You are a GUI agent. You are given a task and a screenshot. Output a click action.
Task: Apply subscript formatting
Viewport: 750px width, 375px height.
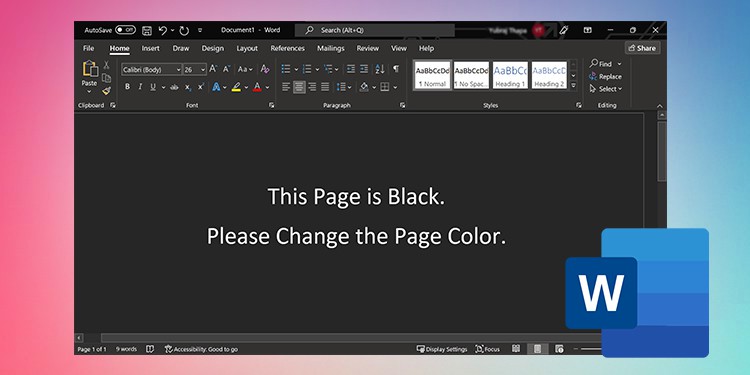(x=188, y=87)
